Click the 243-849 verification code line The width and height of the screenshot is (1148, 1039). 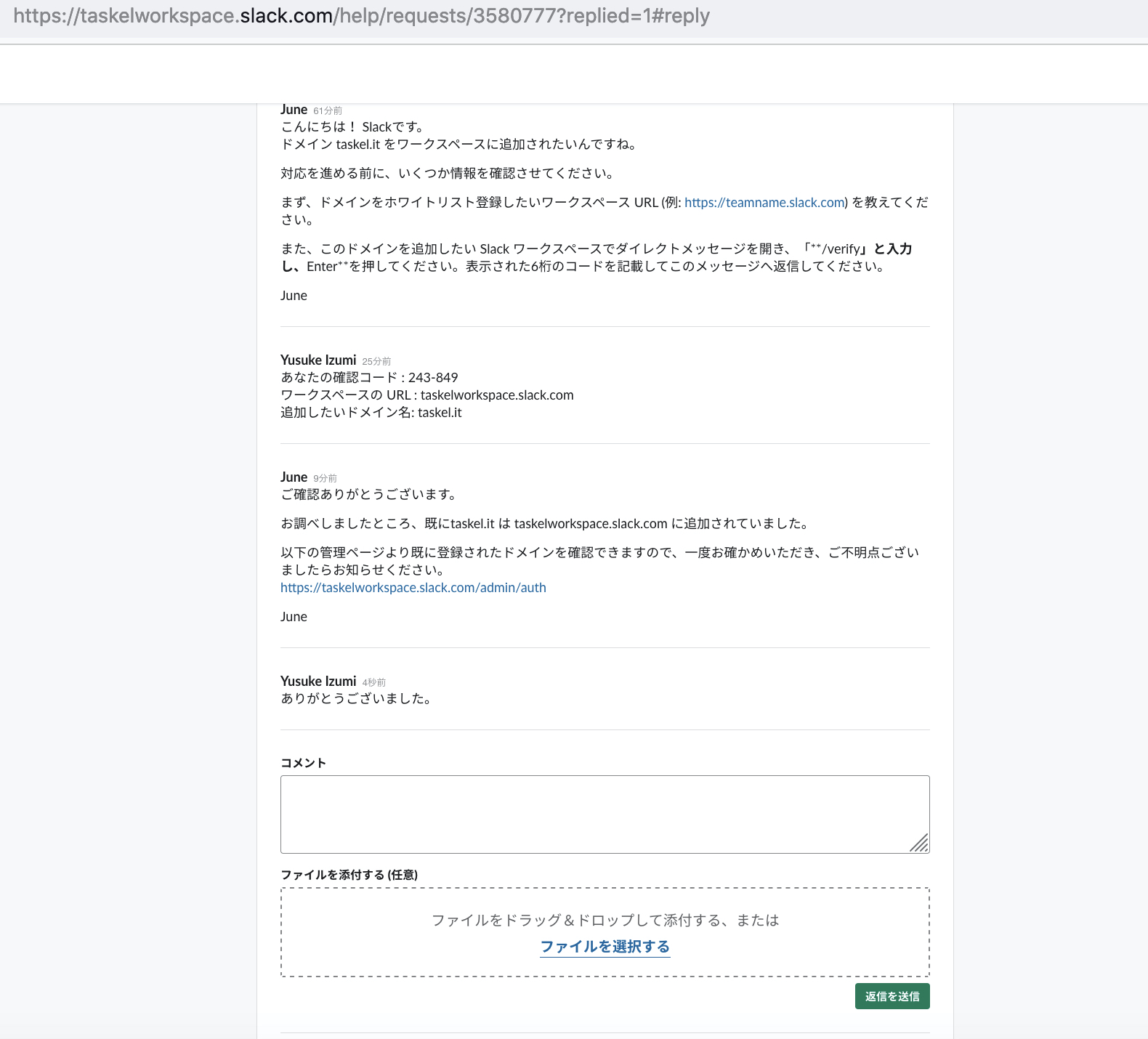[369, 378]
